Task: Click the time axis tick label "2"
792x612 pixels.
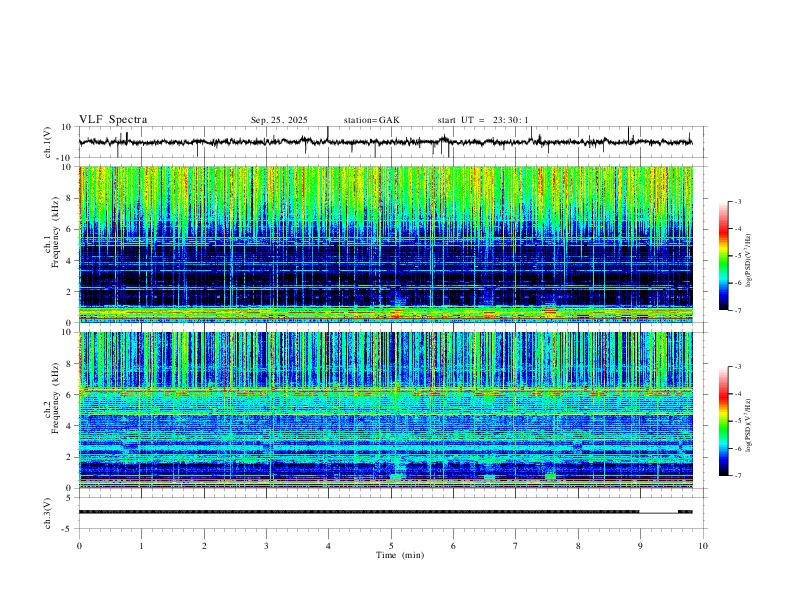Action: pos(204,546)
